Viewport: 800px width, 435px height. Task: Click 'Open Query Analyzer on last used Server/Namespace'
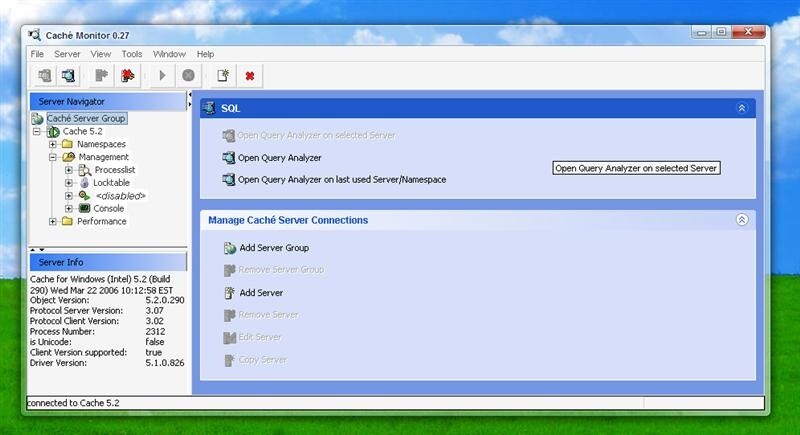click(342, 180)
